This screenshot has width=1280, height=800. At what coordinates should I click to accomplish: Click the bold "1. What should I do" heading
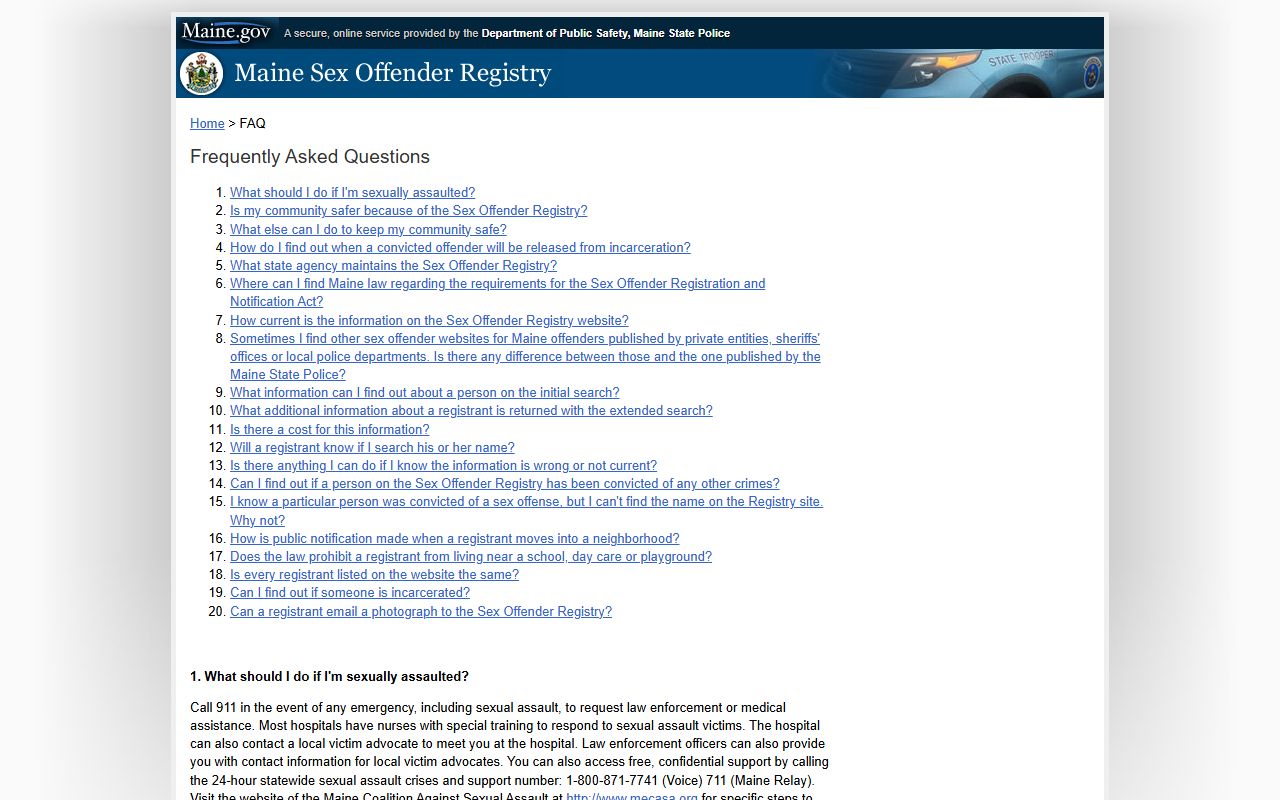[x=329, y=677]
